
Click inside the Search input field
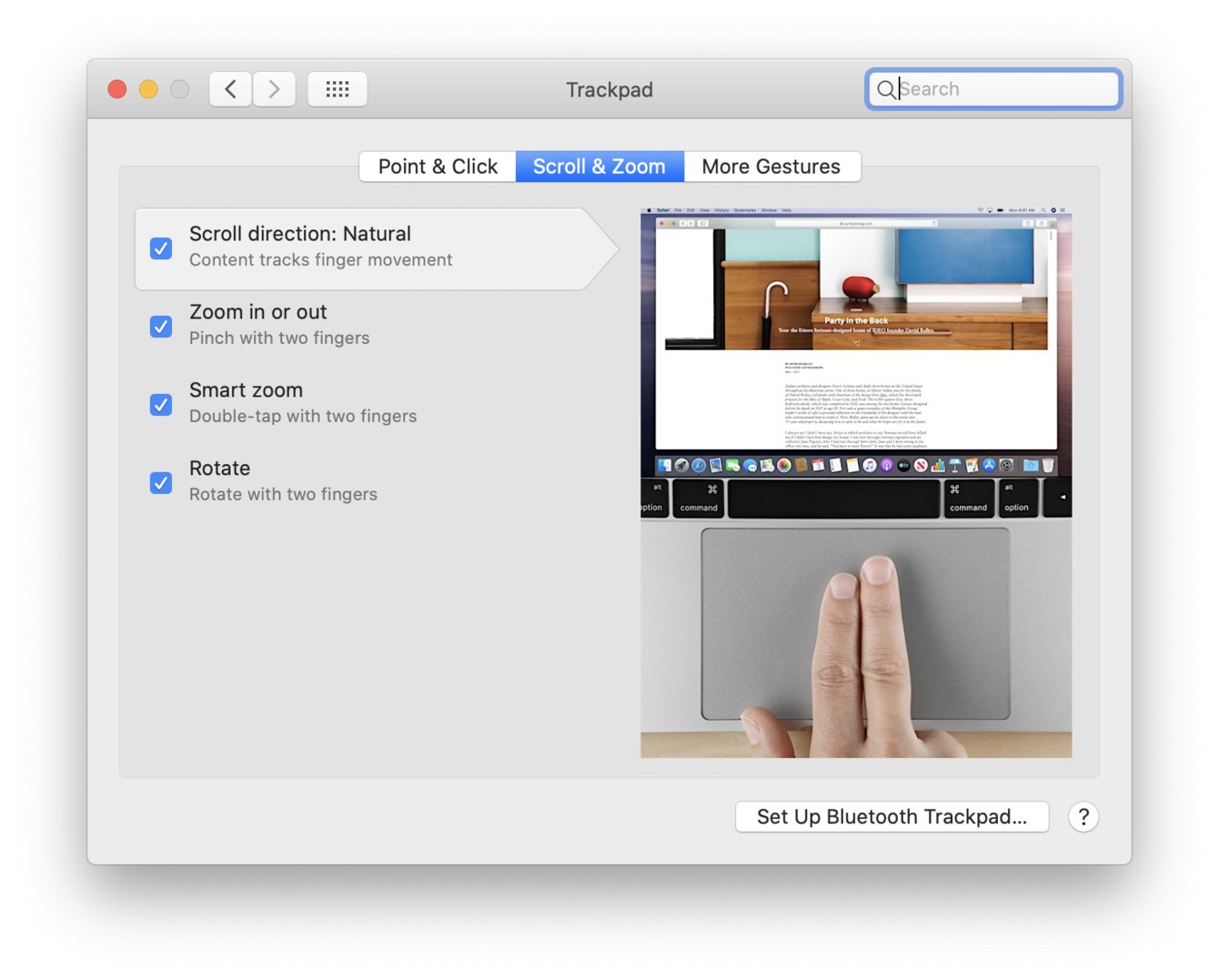coord(992,88)
